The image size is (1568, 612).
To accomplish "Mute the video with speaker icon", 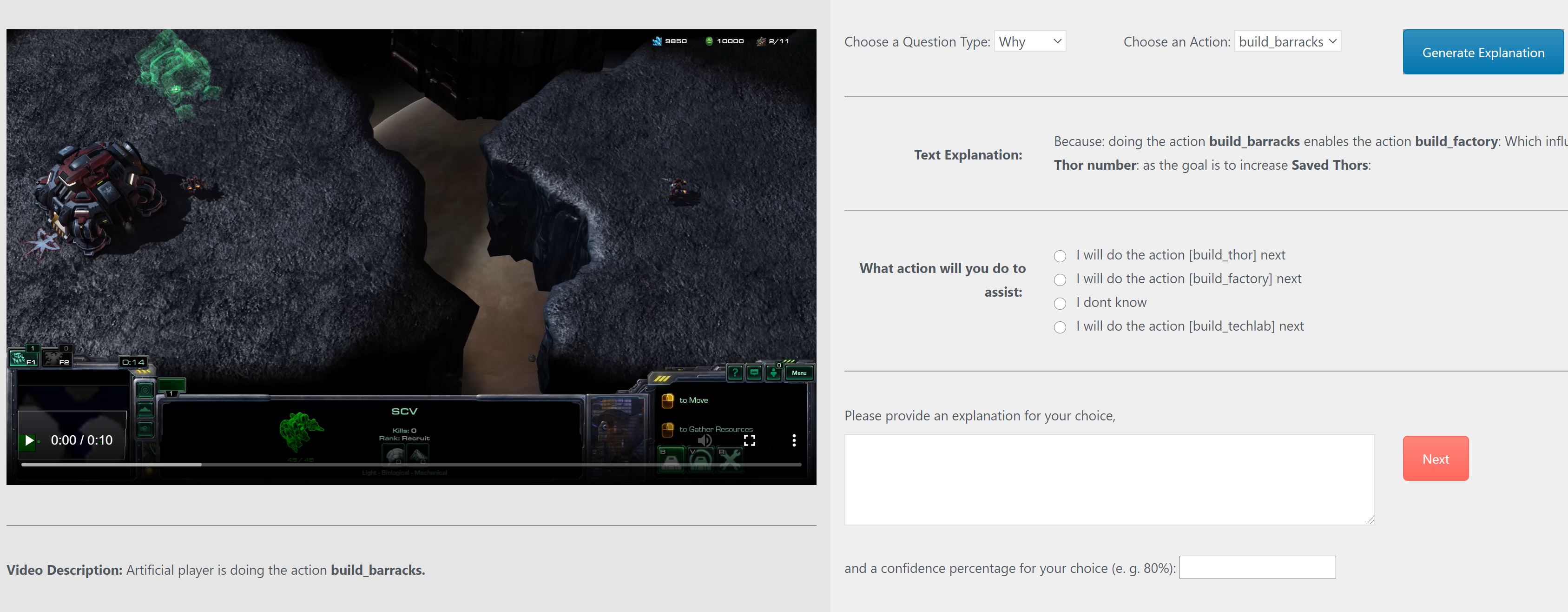I will pyautogui.click(x=704, y=440).
